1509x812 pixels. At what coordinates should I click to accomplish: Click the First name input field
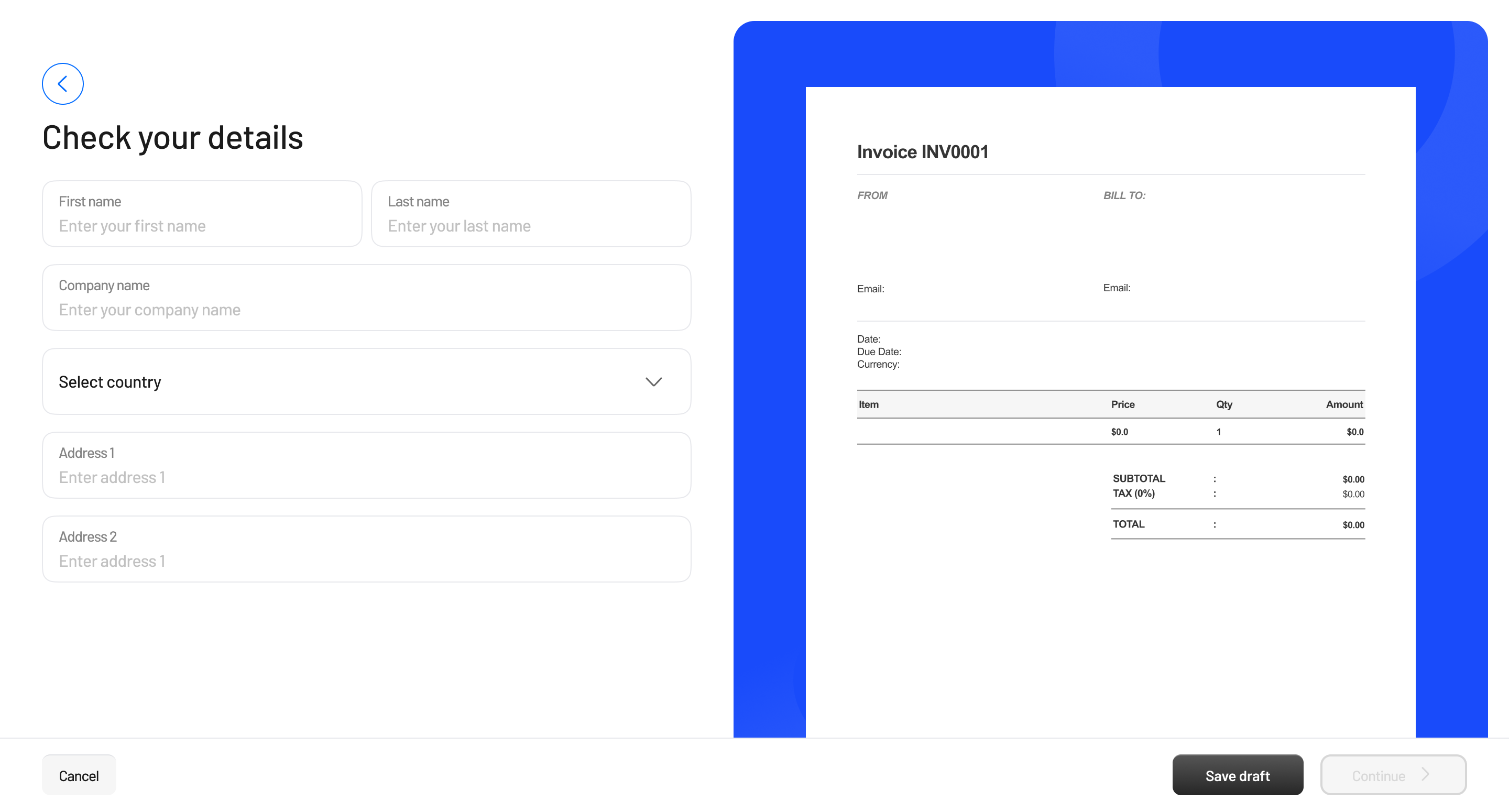[x=202, y=226]
